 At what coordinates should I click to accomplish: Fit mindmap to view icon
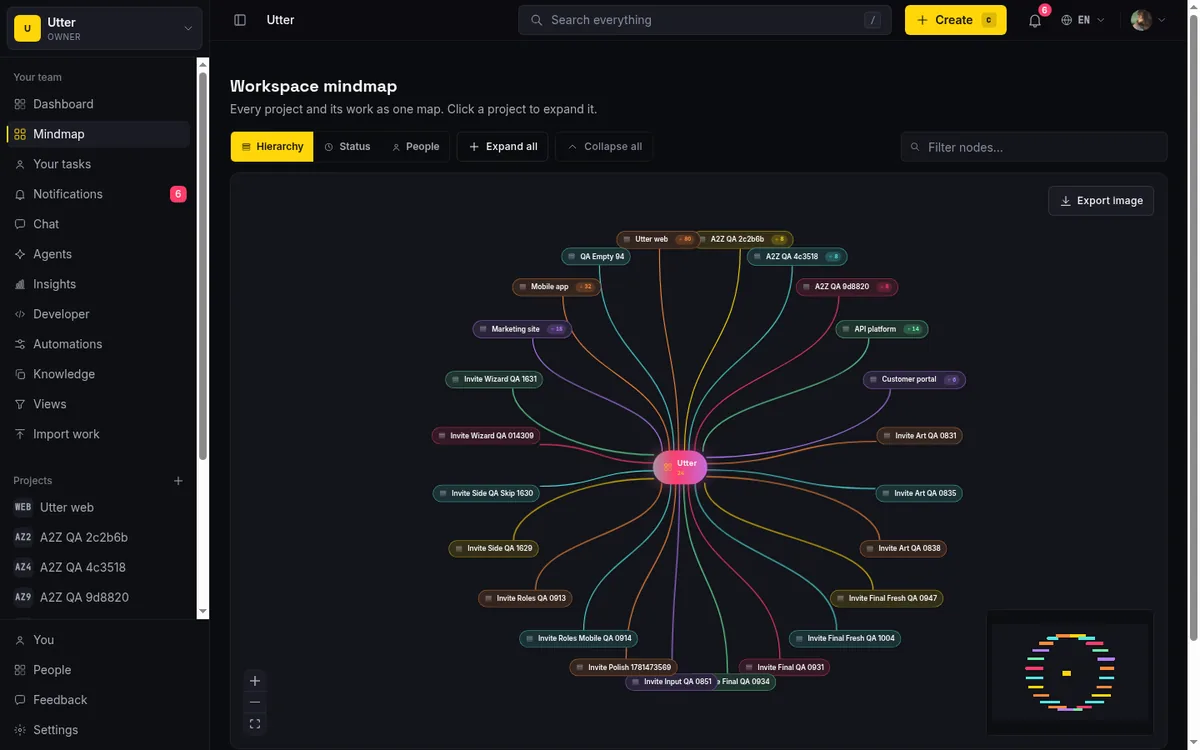pos(255,724)
